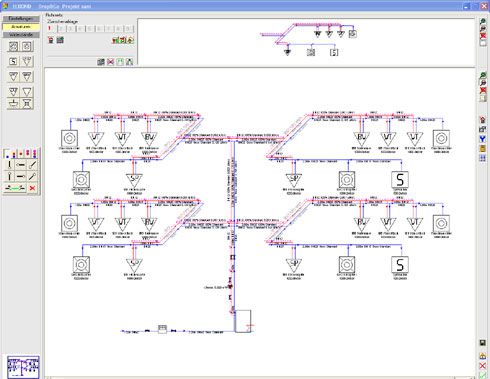Select numbered tab 9 under Rohrnetz
This screenshot has width=490, height=379.
click(x=129, y=29)
